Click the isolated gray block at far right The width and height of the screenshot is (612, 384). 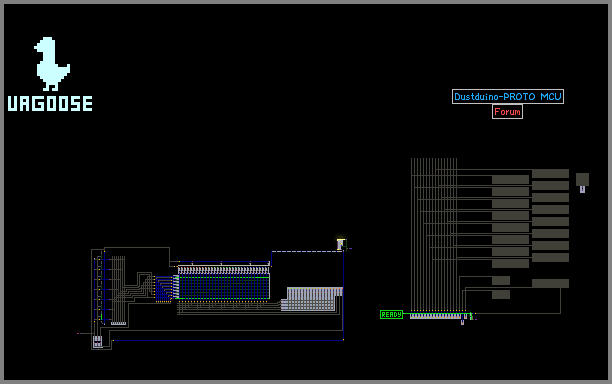[582, 180]
